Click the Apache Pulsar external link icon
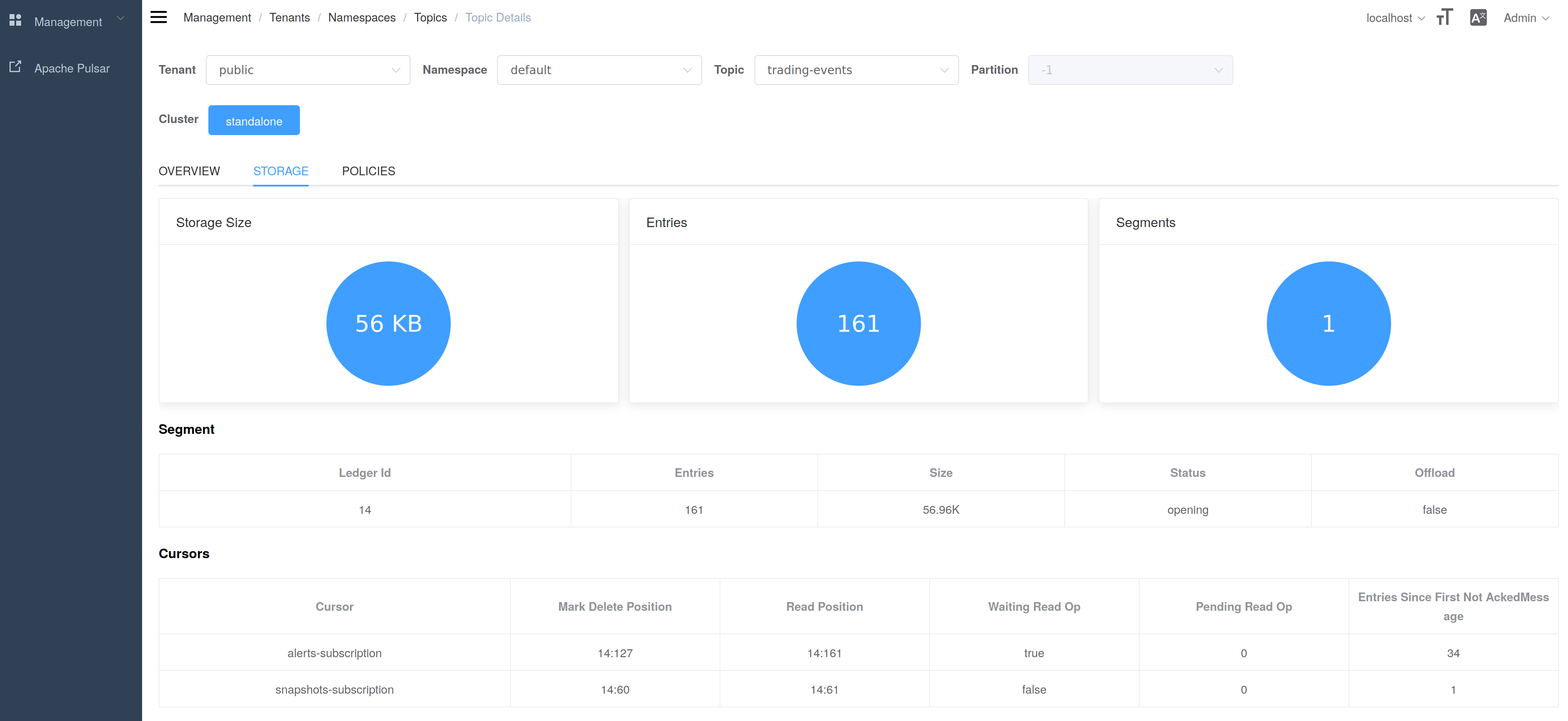 tap(15, 67)
